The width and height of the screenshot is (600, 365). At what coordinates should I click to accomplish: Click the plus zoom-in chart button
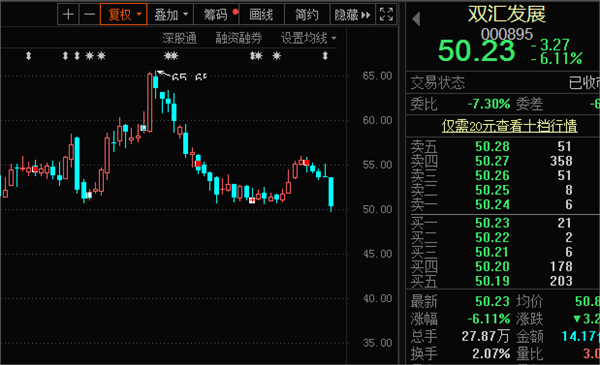pyautogui.click(x=68, y=15)
